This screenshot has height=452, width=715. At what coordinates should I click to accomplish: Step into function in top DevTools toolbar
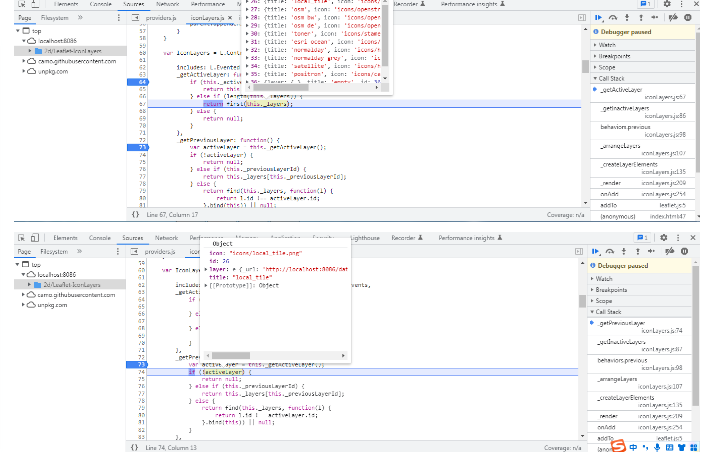[627, 18]
